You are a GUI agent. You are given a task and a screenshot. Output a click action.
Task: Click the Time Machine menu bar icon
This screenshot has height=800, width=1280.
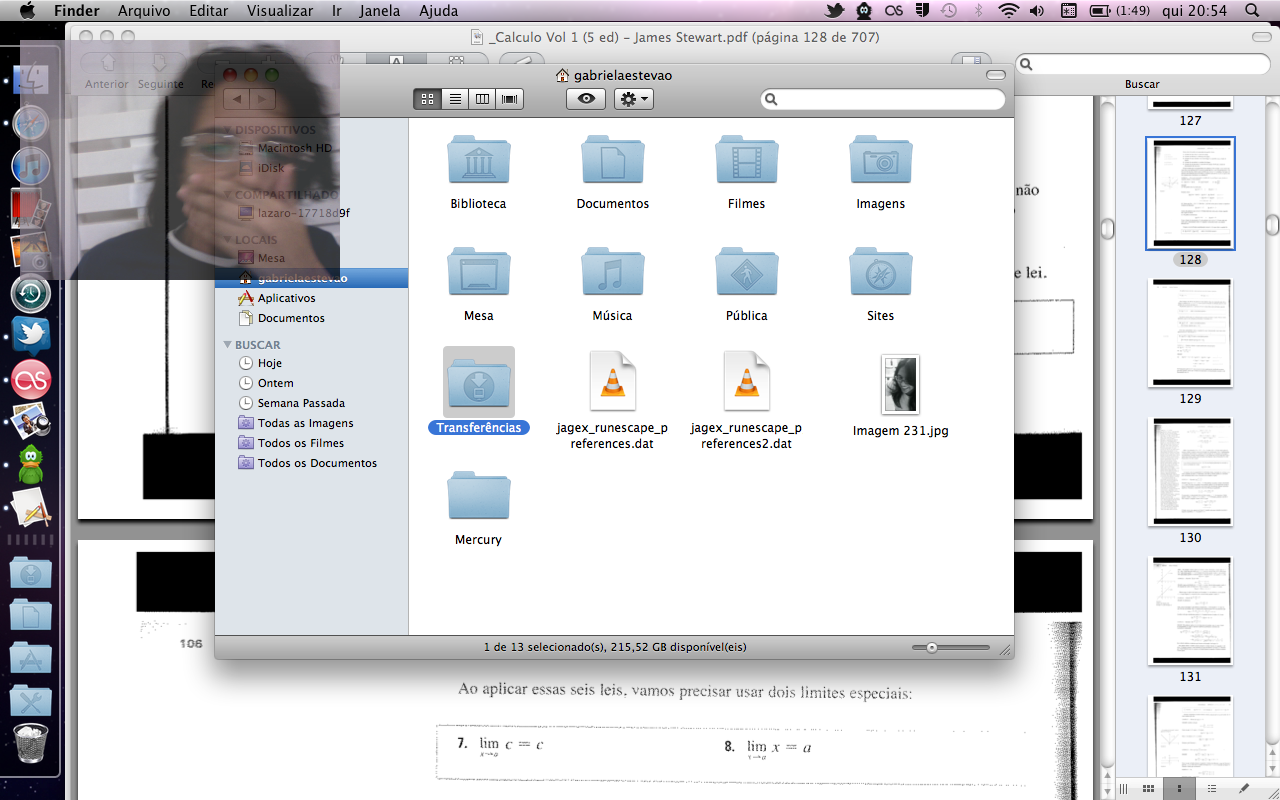[949, 11]
